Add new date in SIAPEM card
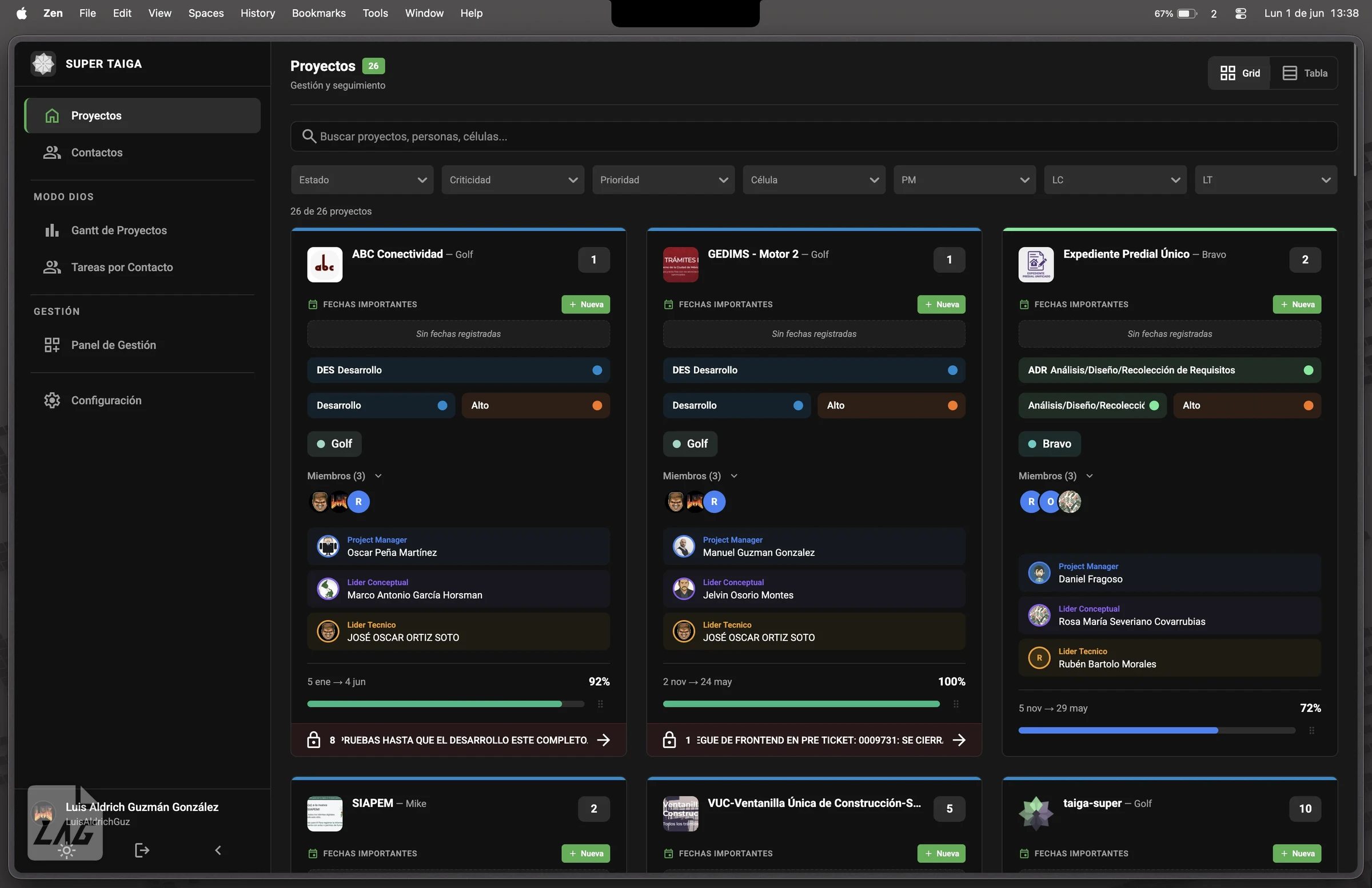This screenshot has height=888, width=1372. (x=586, y=853)
